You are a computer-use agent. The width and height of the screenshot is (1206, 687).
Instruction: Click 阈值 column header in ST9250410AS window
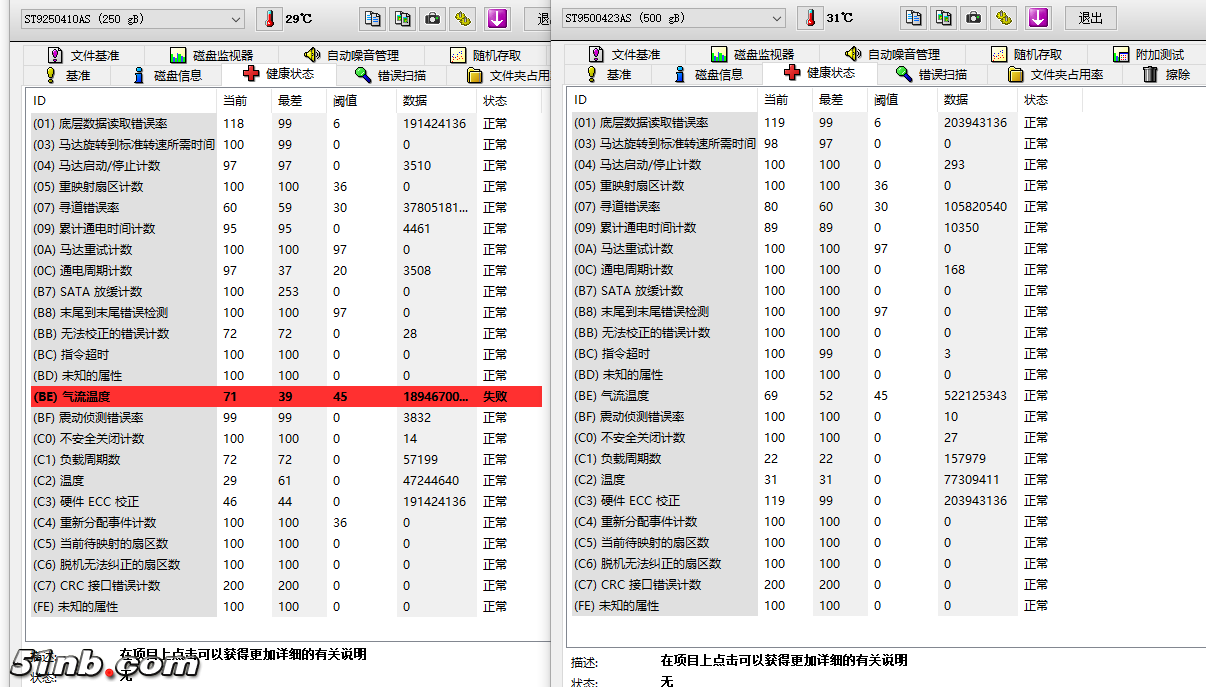tap(345, 100)
